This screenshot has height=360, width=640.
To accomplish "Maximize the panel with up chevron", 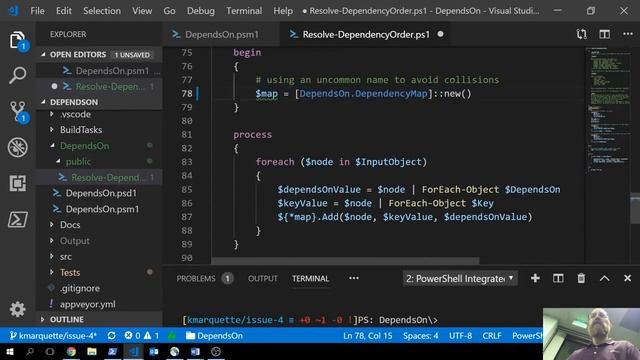I will coord(604,278).
